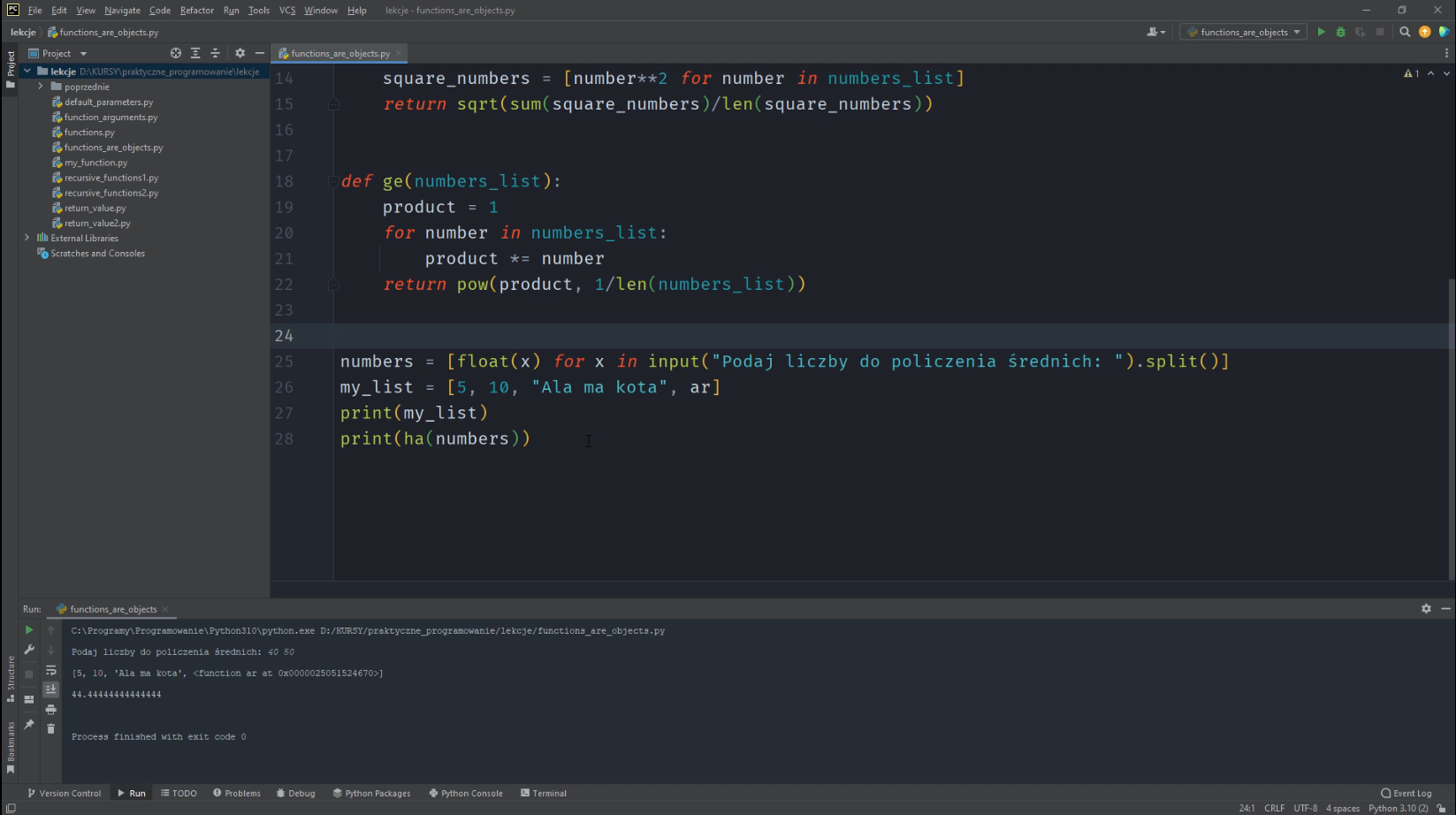Screen dimensions: 1456x815
Task: Open Project panel gear settings
Action: (240, 53)
